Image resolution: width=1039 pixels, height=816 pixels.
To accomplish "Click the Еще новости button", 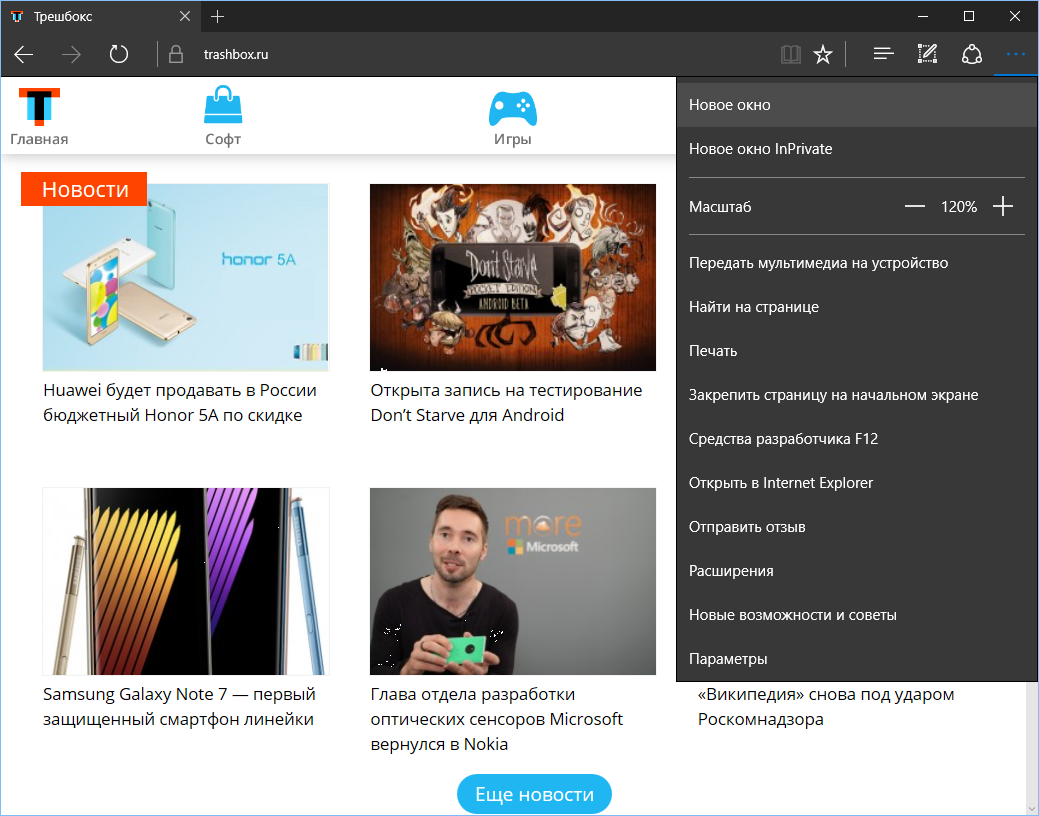I will 534,793.
